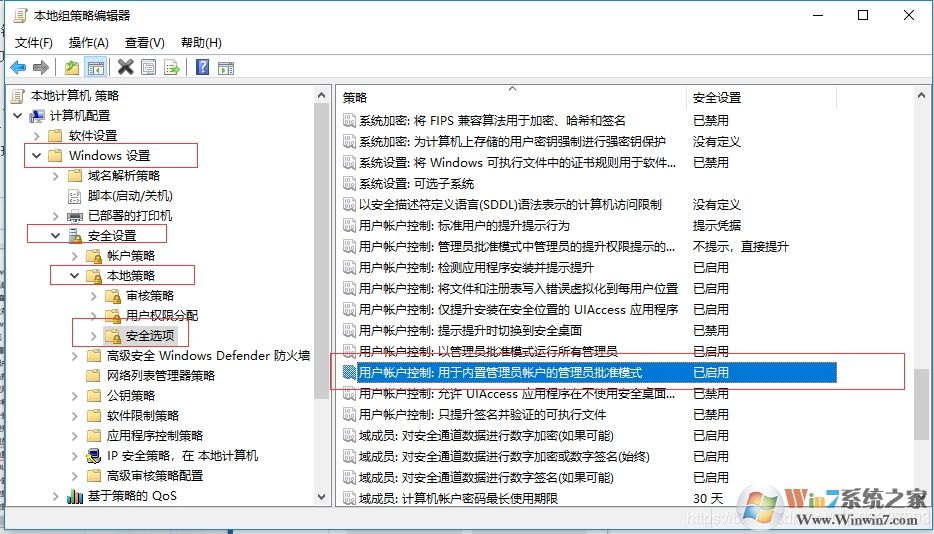Viewport: 934px width, 534px height.
Task: Click the 审核策略 folder icon
Action: pos(113,296)
